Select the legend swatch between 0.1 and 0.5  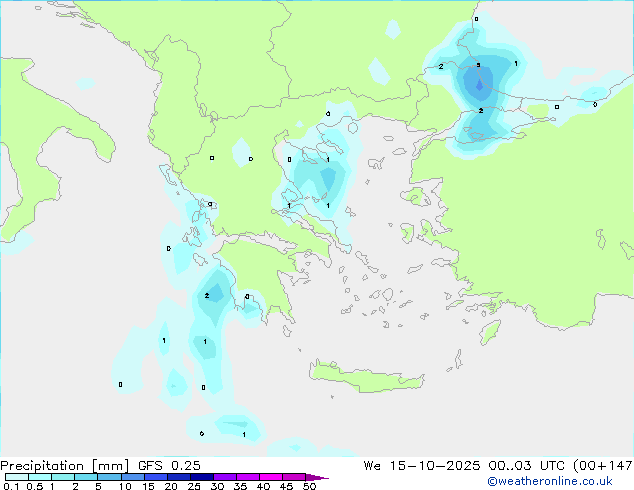point(17,477)
